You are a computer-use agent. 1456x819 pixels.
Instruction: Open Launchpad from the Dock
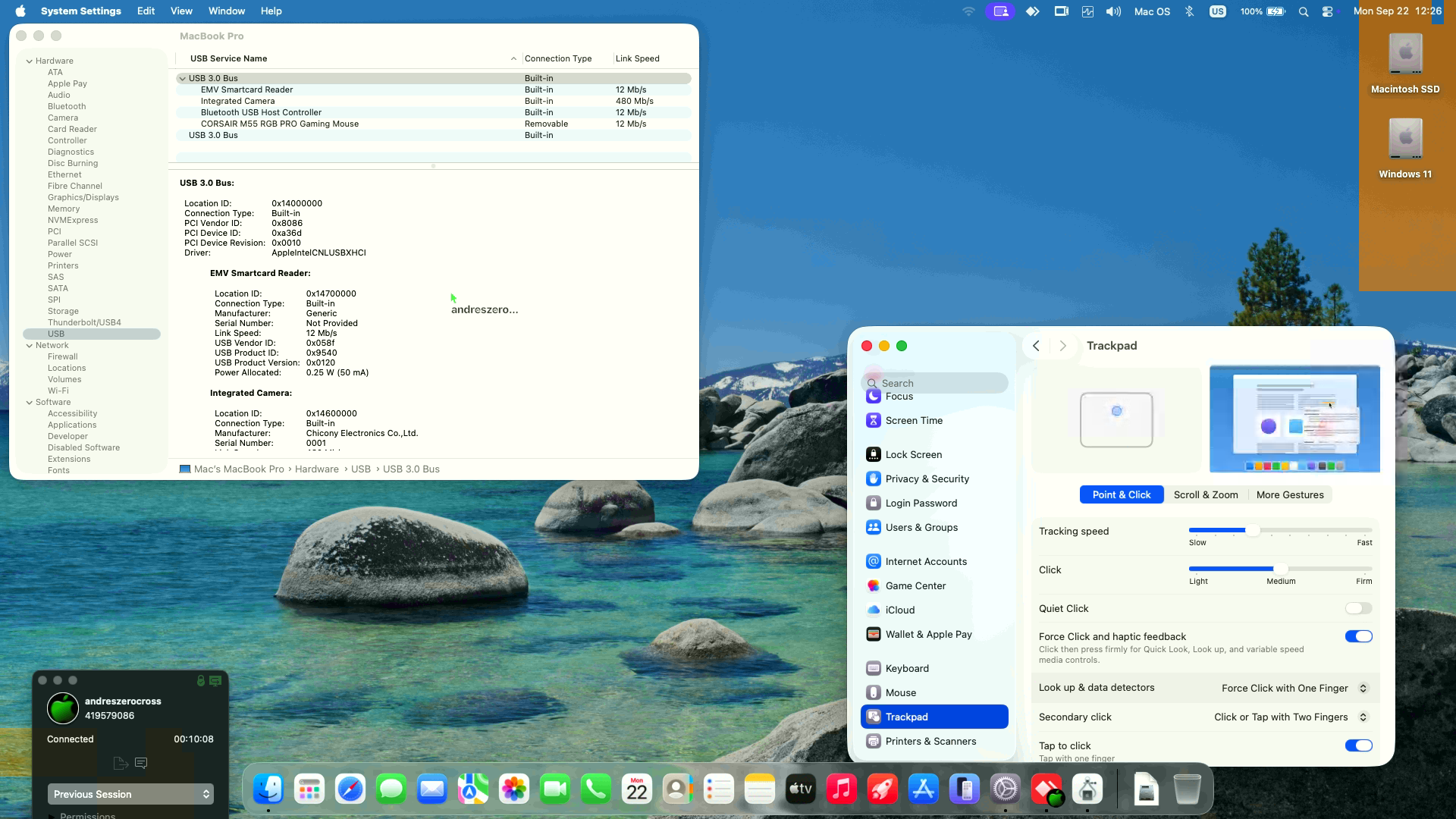click(x=309, y=789)
